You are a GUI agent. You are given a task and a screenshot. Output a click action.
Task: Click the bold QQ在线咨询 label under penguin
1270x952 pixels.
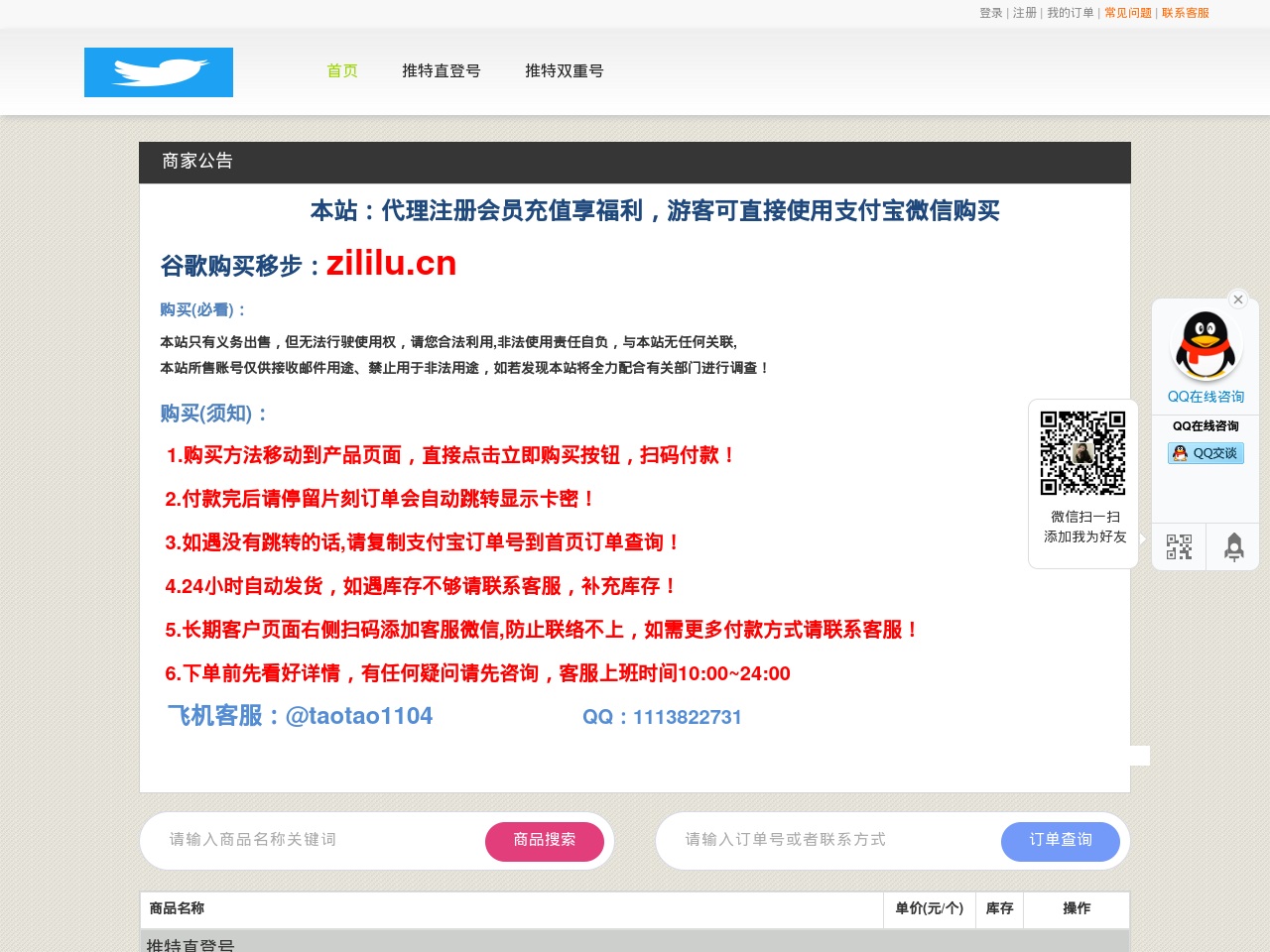(x=1206, y=426)
